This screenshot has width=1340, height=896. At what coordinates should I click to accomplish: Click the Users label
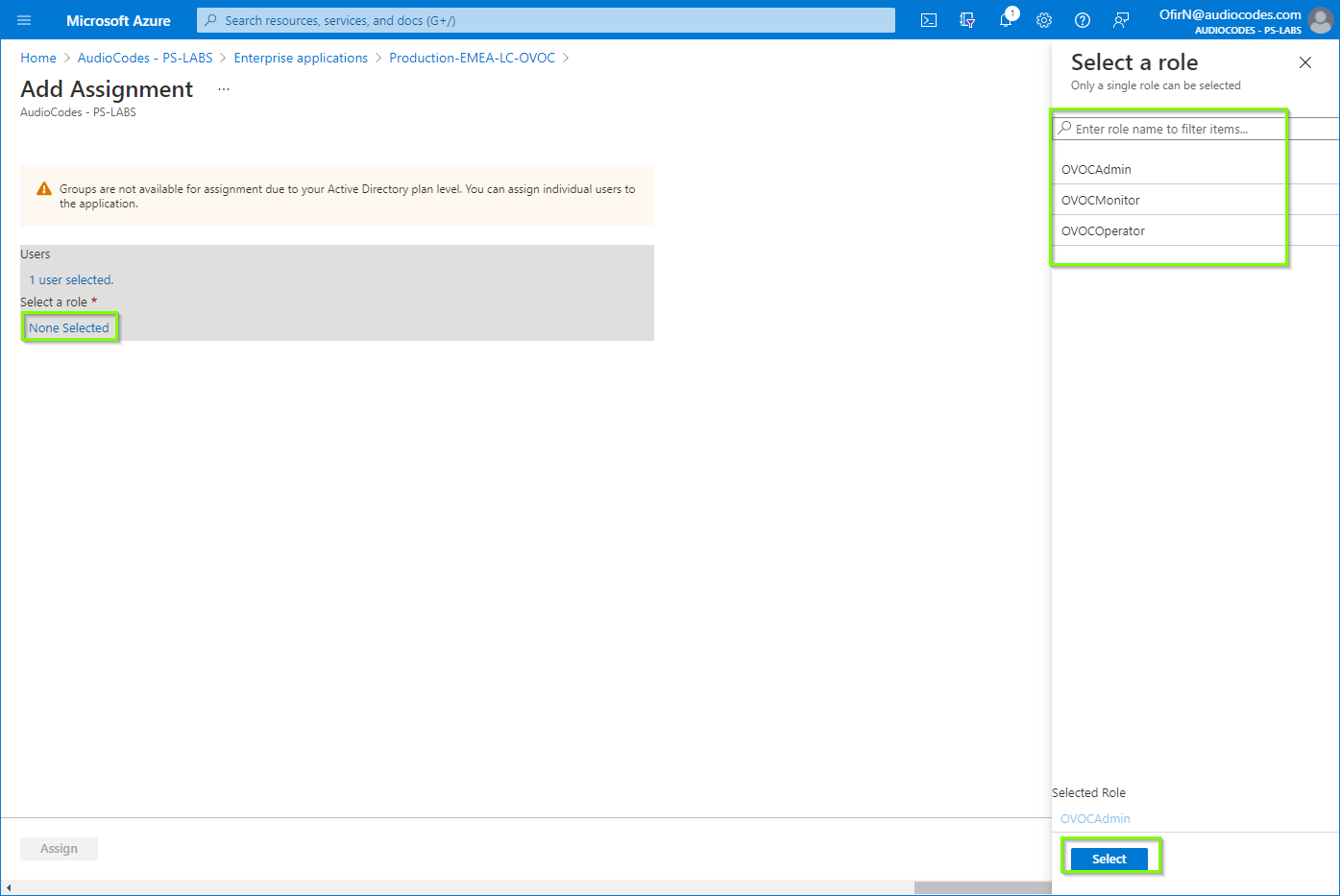click(36, 254)
